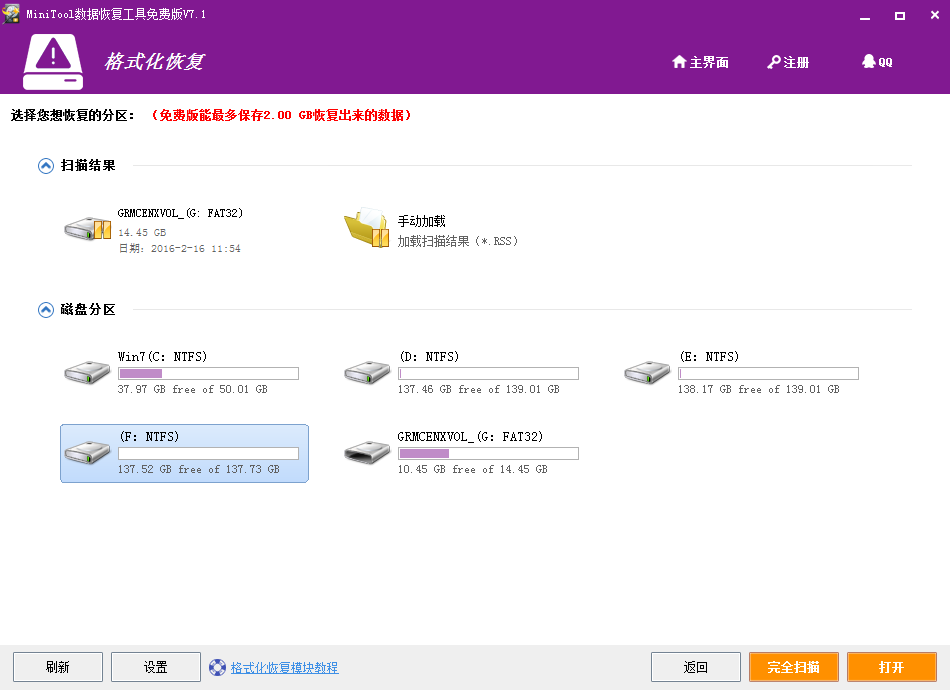This screenshot has height=690, width=950.
Task: Click the format recovery warning drive icon
Action: click(x=53, y=62)
